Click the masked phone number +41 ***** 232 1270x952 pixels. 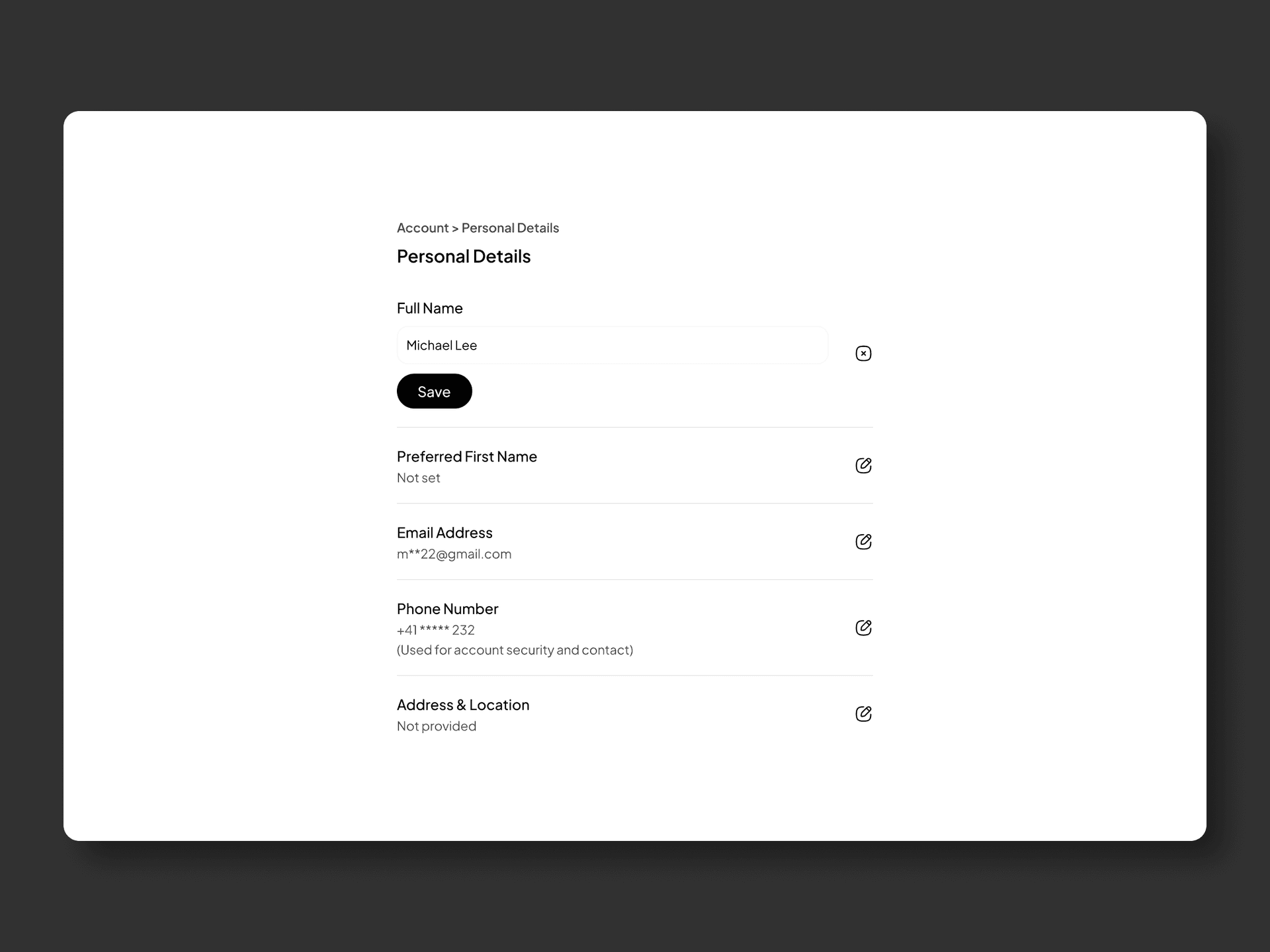coord(436,630)
